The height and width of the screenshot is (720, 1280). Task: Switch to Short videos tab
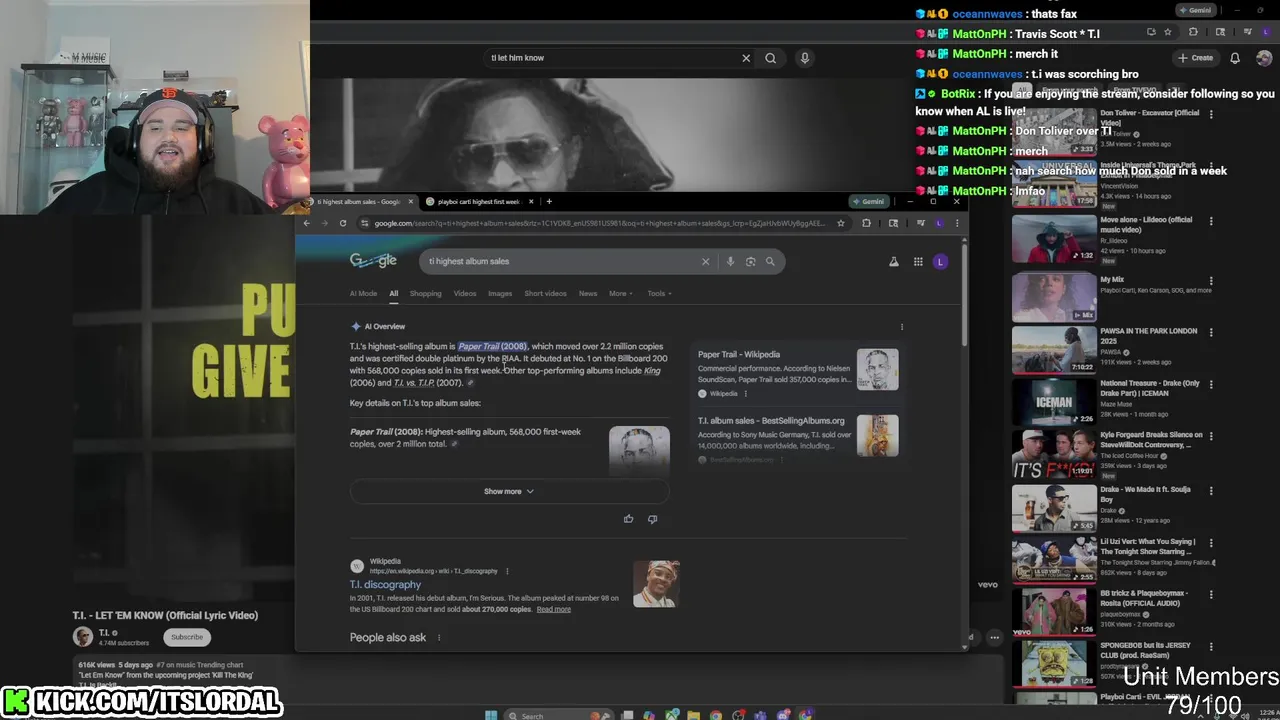(545, 293)
